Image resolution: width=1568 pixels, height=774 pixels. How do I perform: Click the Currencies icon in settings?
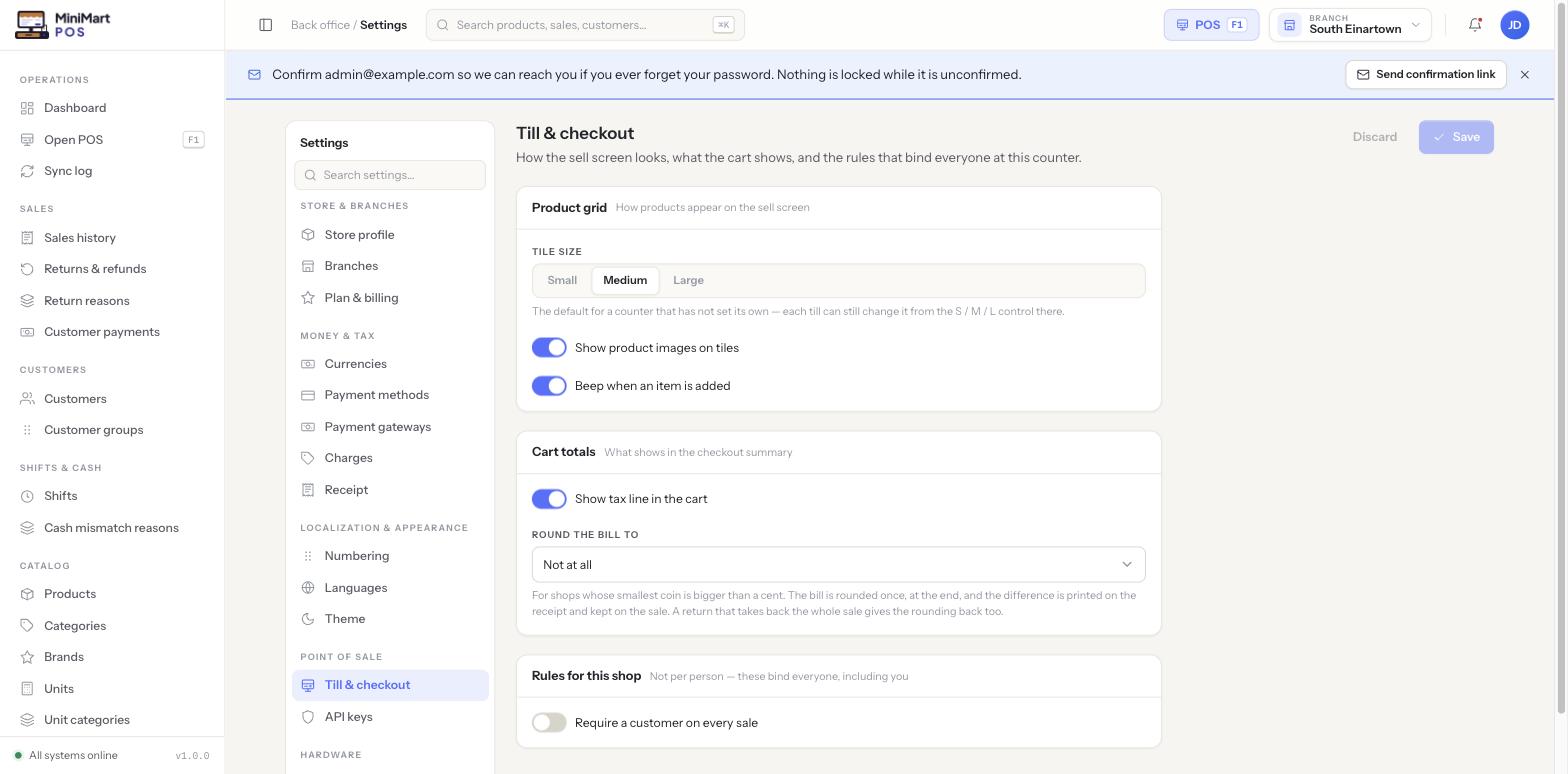pos(308,364)
